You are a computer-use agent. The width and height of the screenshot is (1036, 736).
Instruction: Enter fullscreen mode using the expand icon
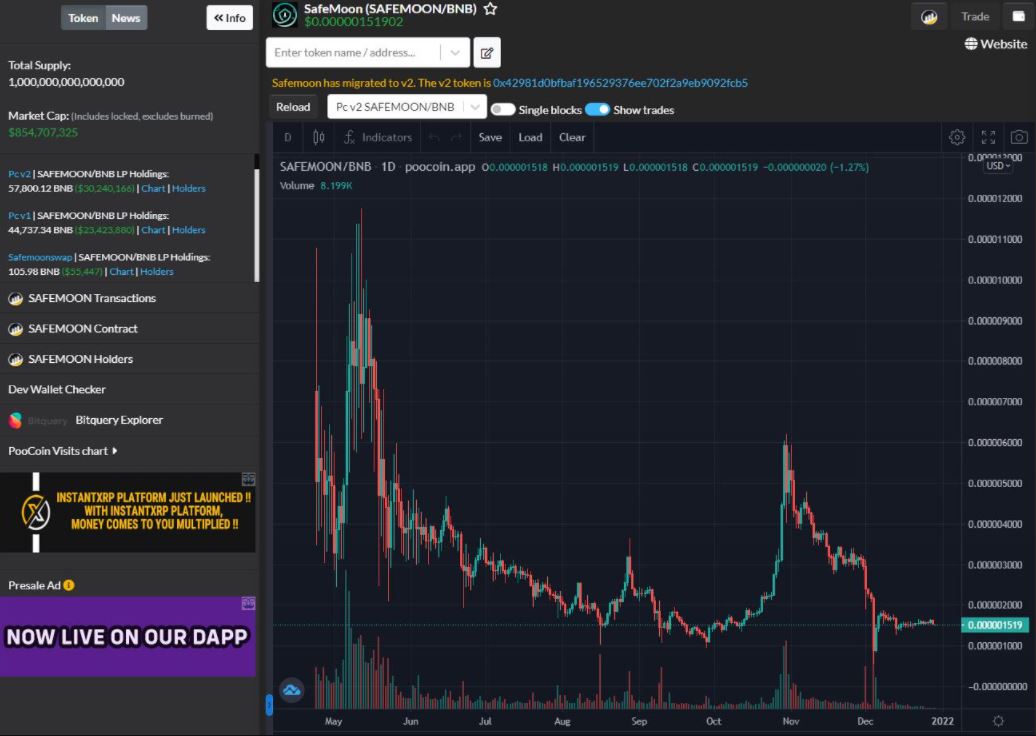point(988,137)
